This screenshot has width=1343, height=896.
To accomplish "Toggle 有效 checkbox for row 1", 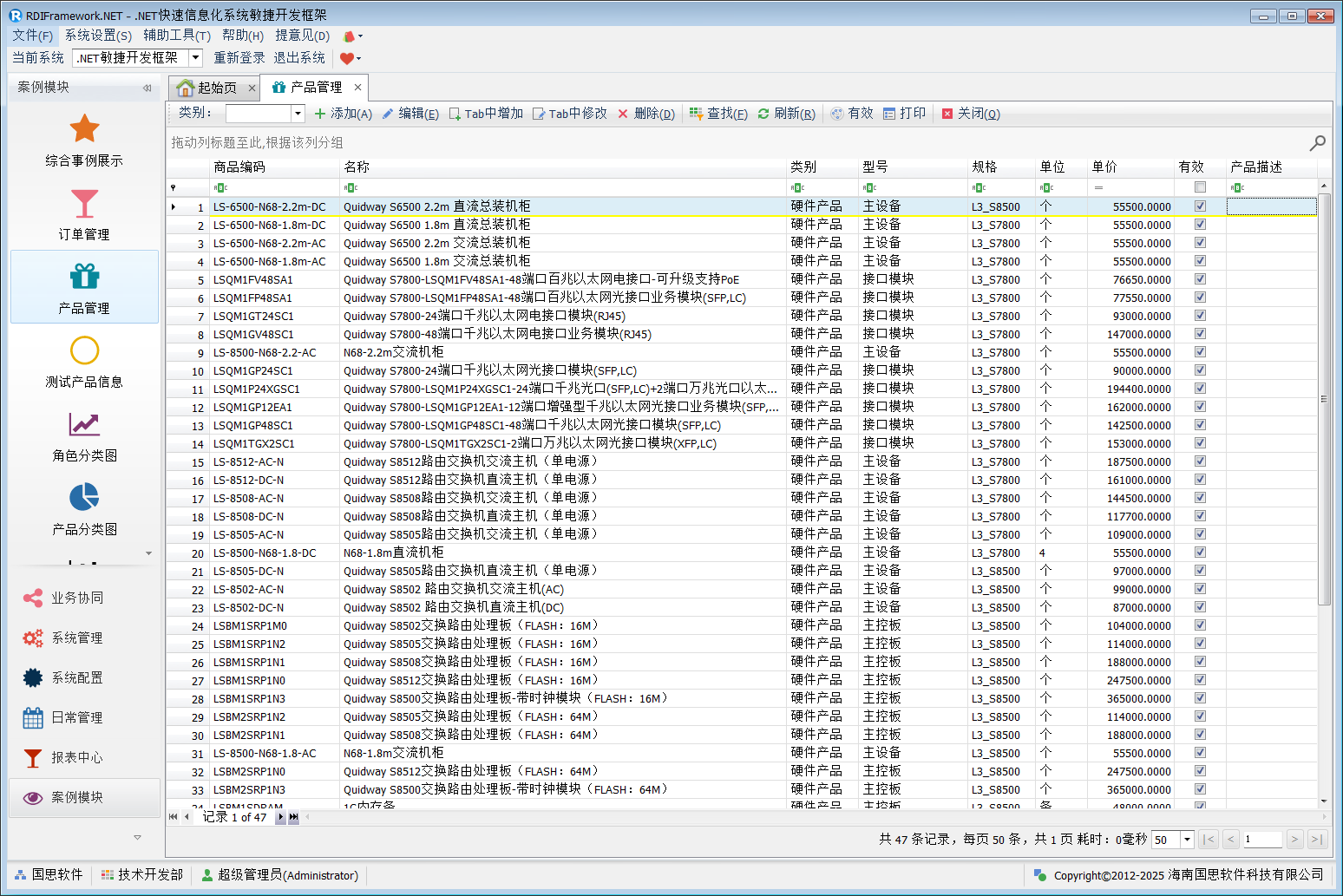I will click(x=1200, y=206).
